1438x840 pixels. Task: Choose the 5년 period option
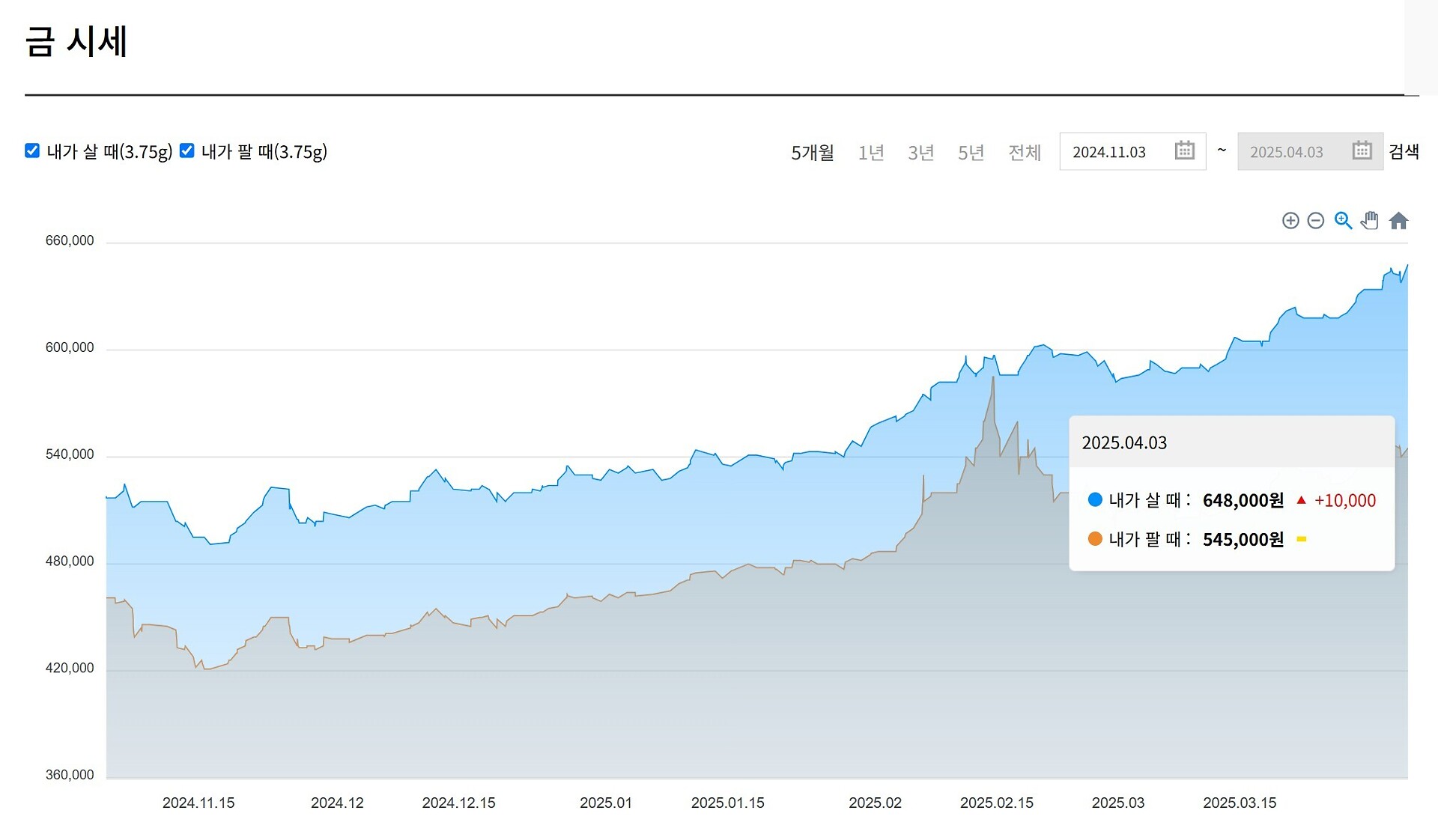click(971, 153)
